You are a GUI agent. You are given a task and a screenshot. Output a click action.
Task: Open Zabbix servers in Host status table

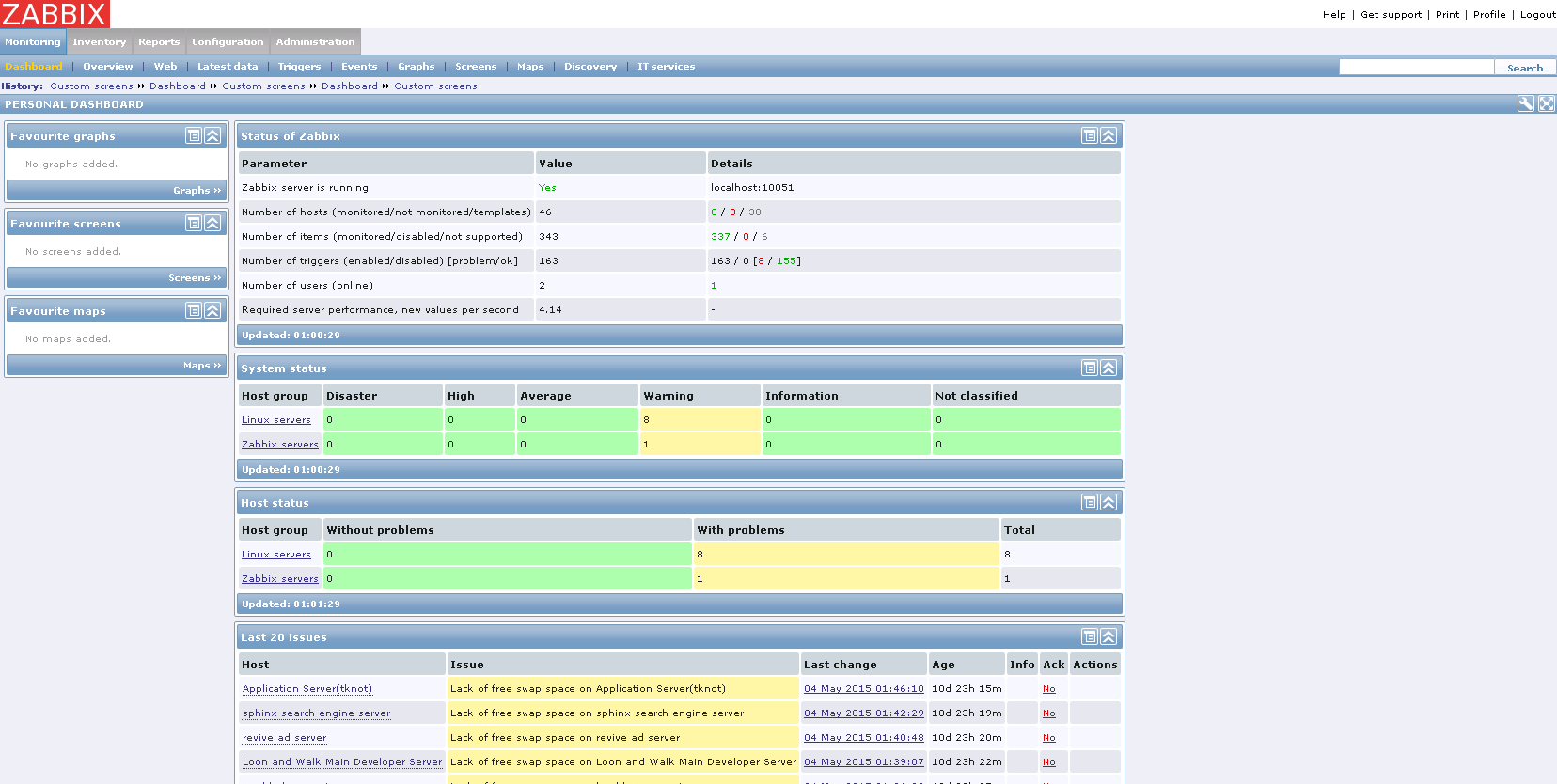pos(280,579)
